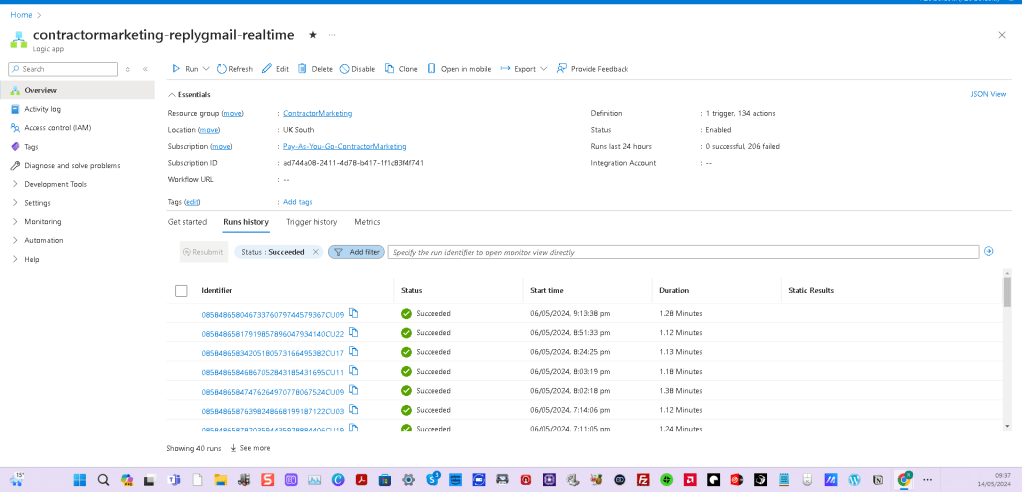Open JSON View link

[x=988, y=94]
